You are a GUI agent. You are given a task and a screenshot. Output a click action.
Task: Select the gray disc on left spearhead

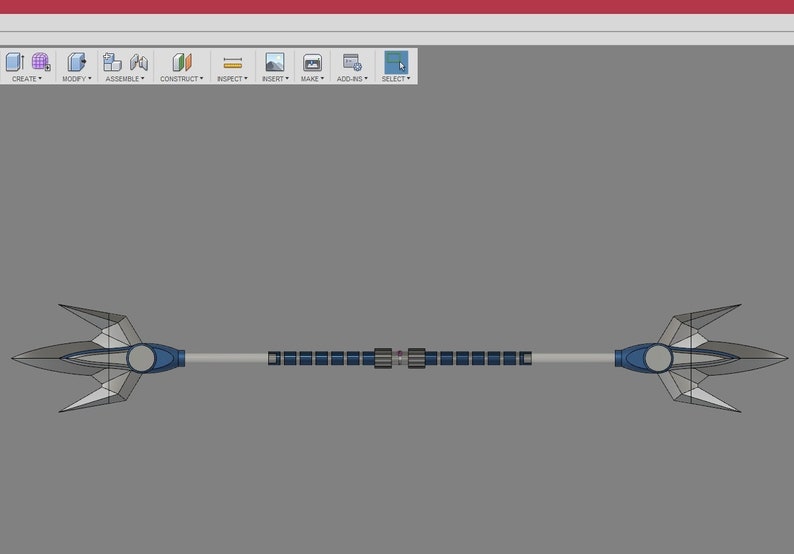click(x=141, y=358)
